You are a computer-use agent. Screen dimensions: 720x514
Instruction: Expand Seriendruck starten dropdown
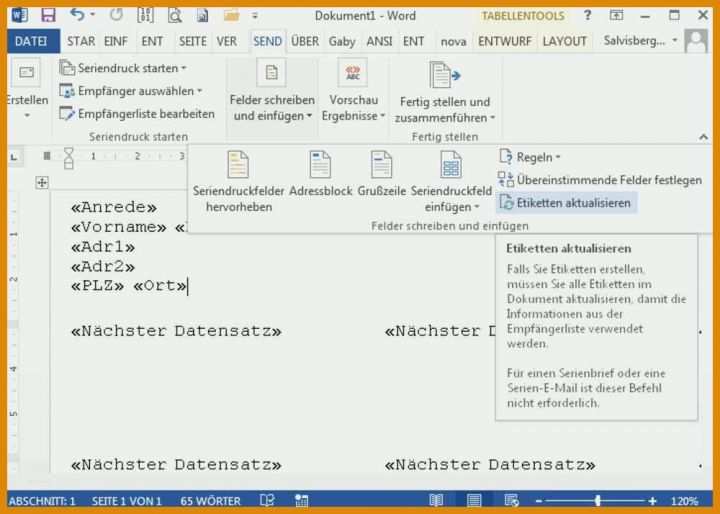(123, 68)
